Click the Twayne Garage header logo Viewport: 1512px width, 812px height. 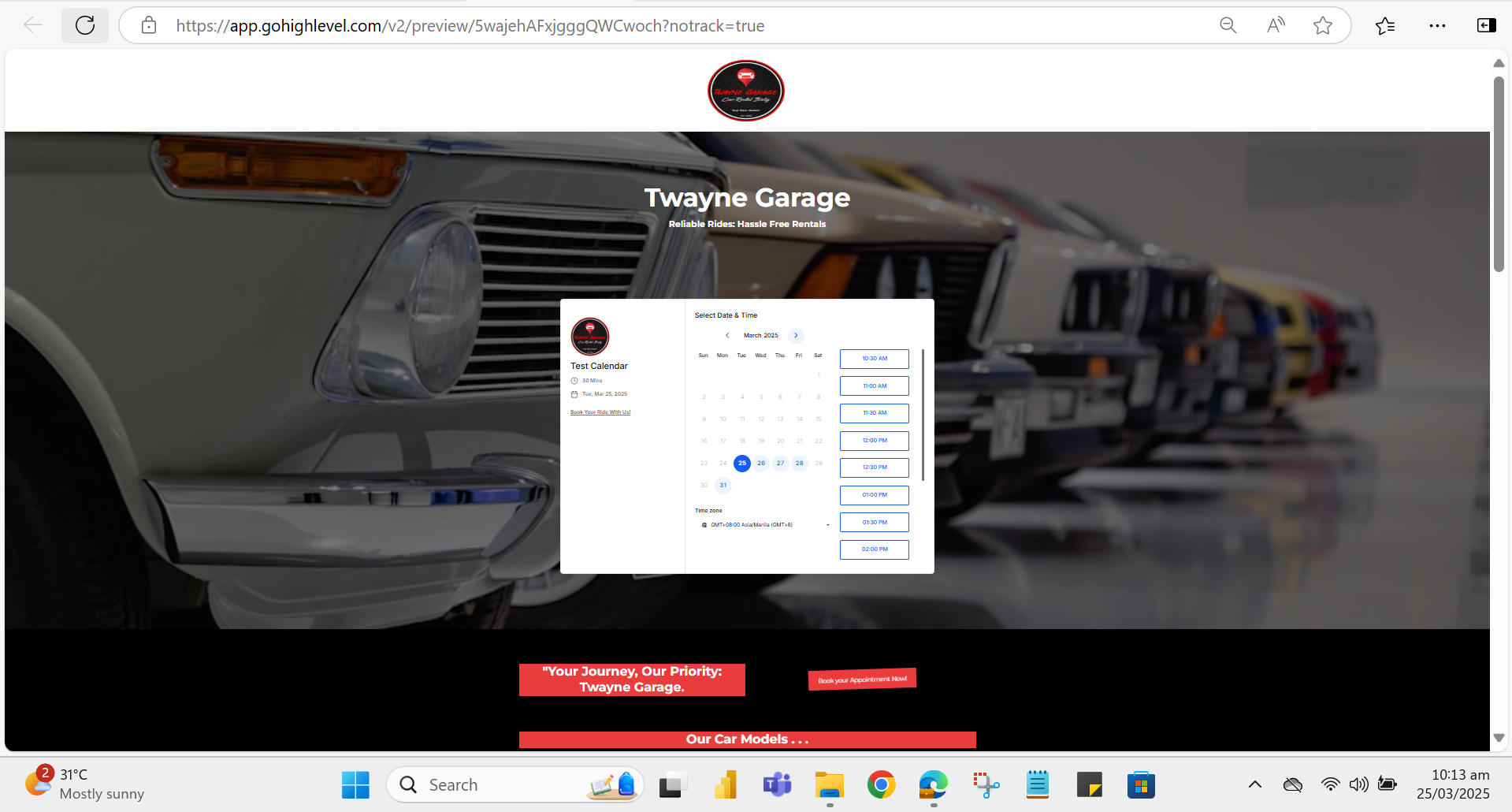tap(745, 91)
